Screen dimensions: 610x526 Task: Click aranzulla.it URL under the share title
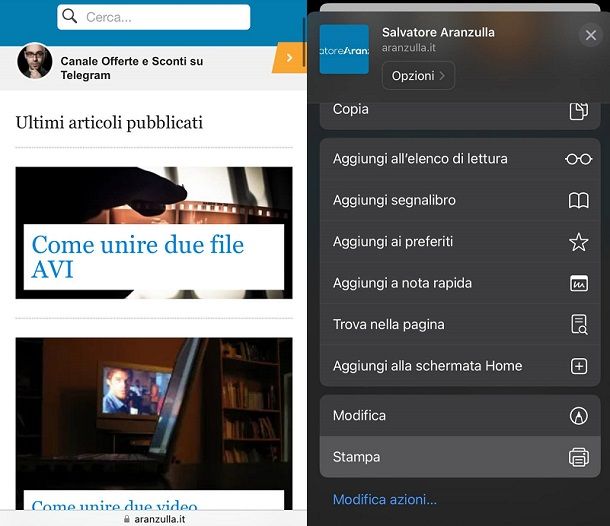tap(408, 48)
